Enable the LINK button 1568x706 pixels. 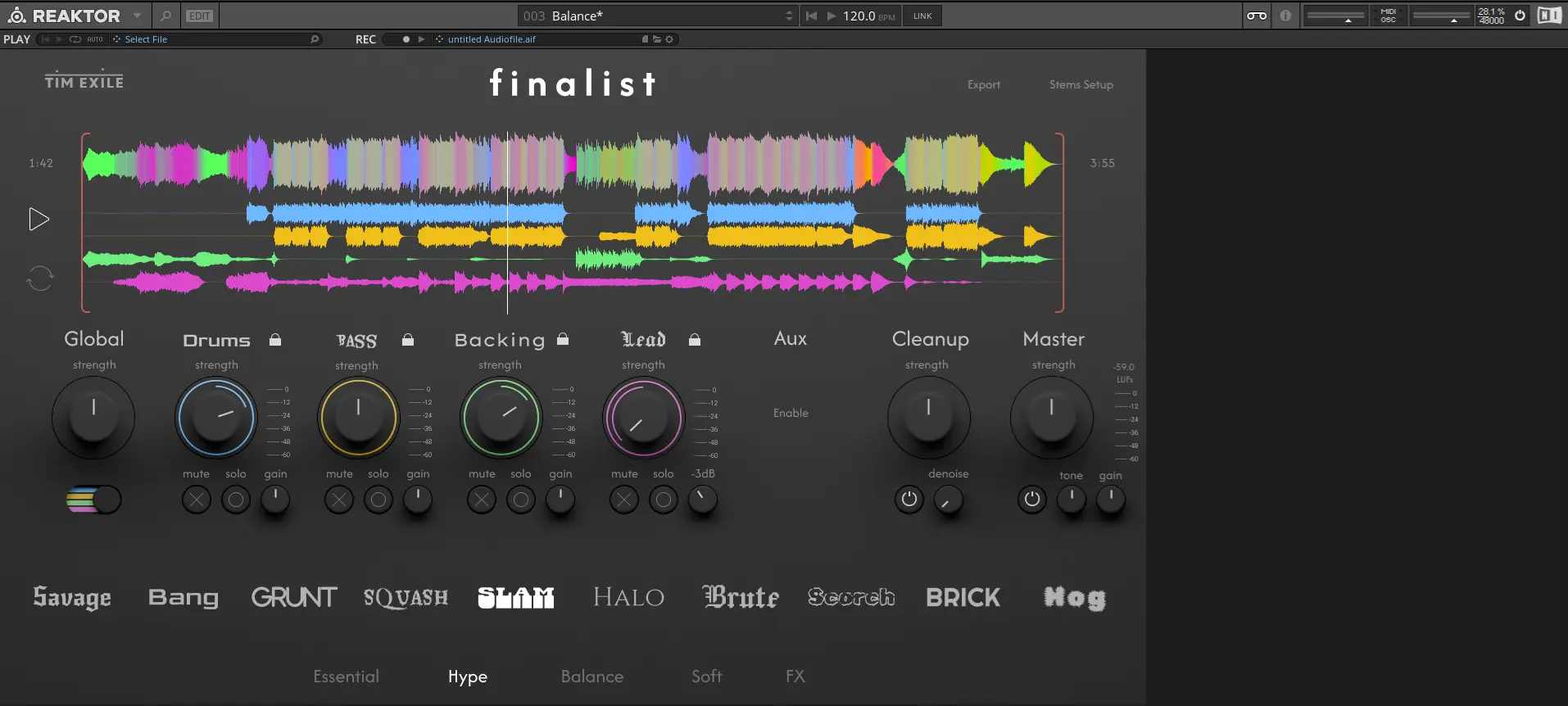coord(922,16)
